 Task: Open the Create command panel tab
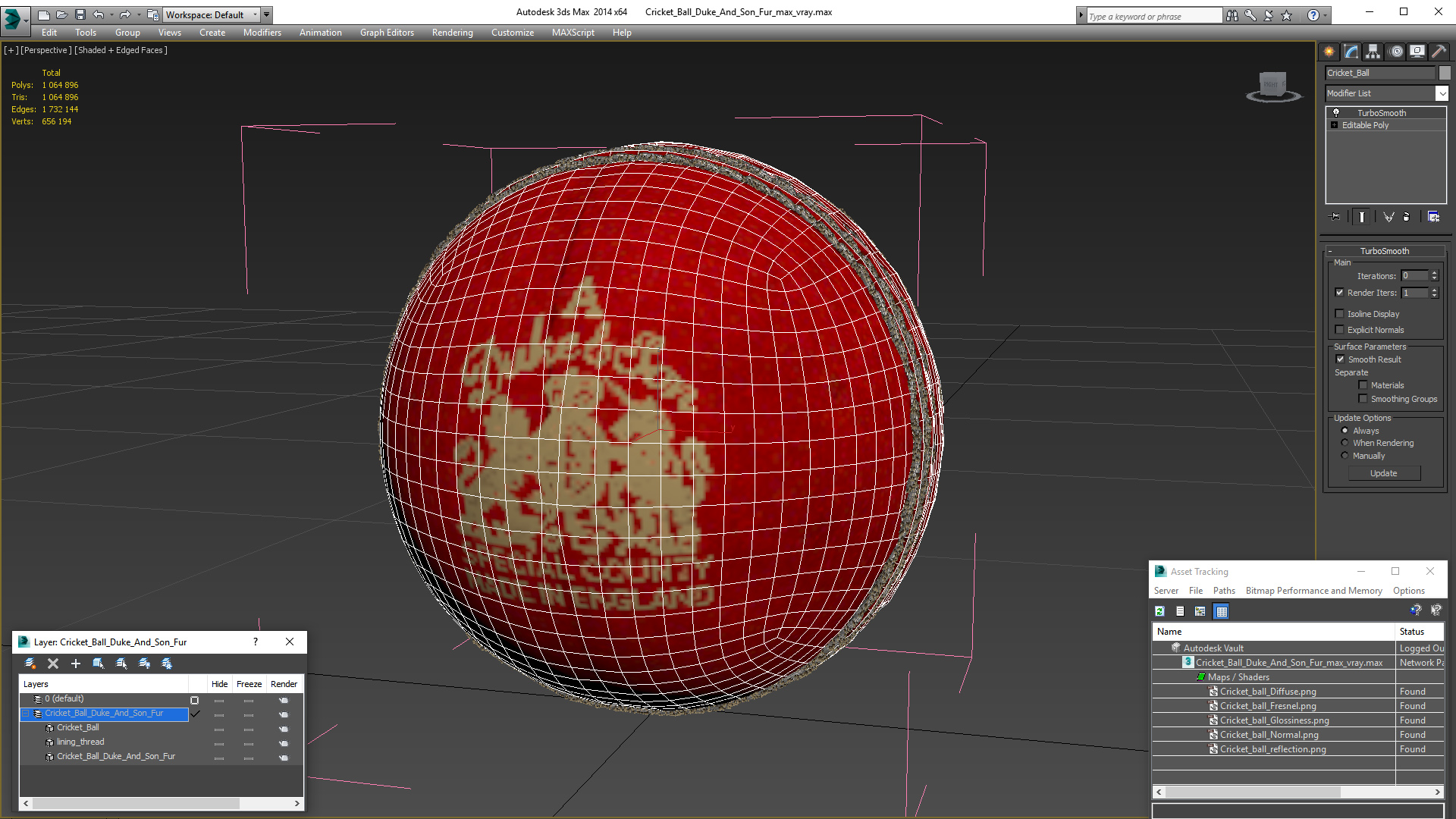pos(1329,52)
